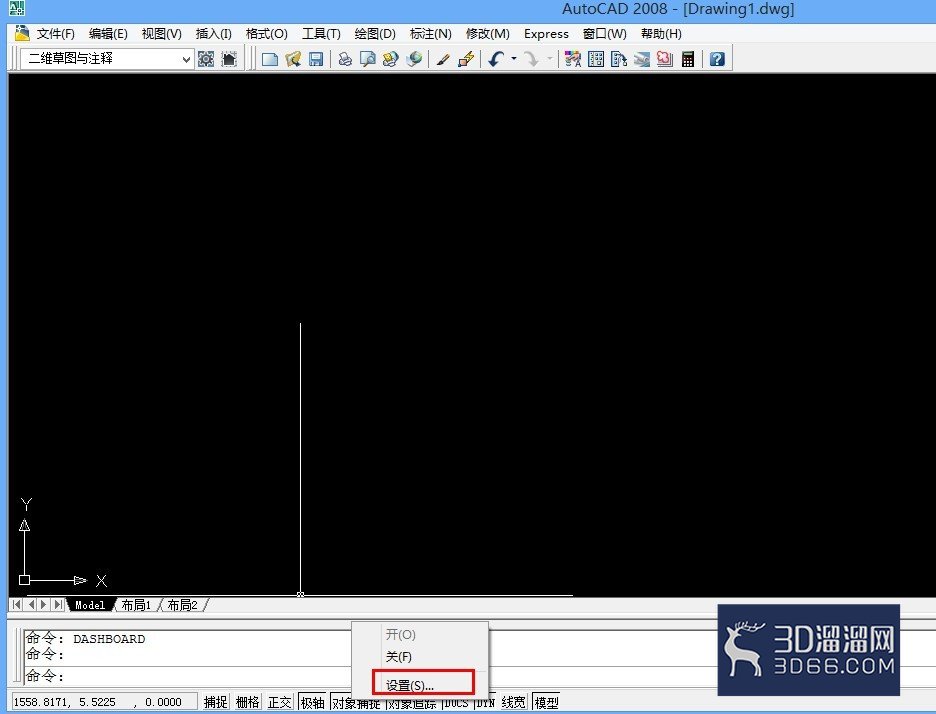Open the Sheet Set Manager icon
Viewport: 936px width, 714px height.
[642, 59]
